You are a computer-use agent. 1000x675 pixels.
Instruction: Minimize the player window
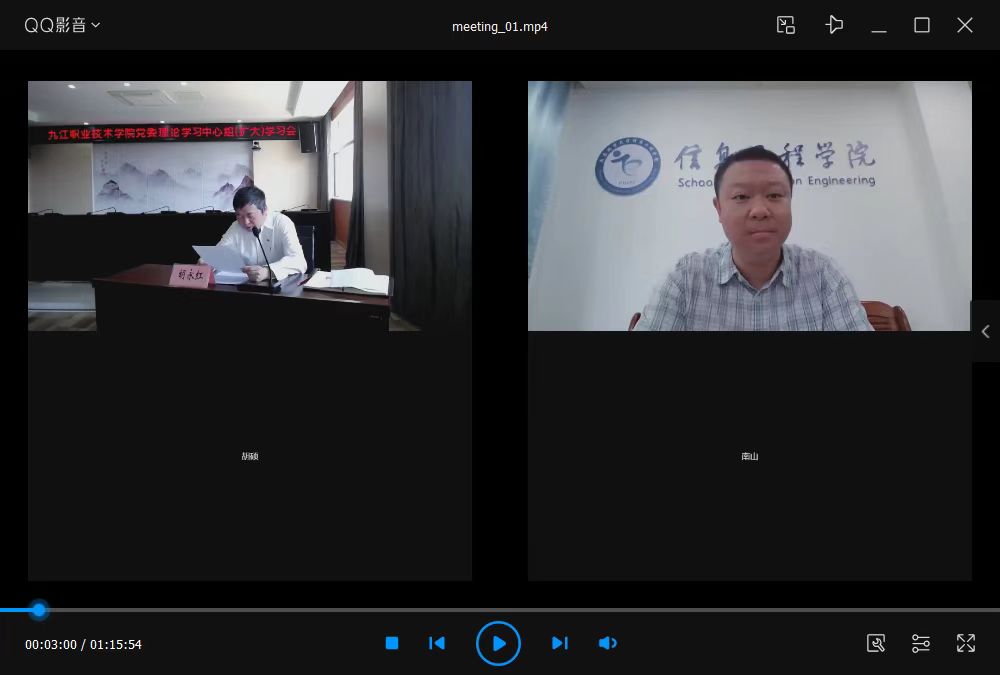879,27
